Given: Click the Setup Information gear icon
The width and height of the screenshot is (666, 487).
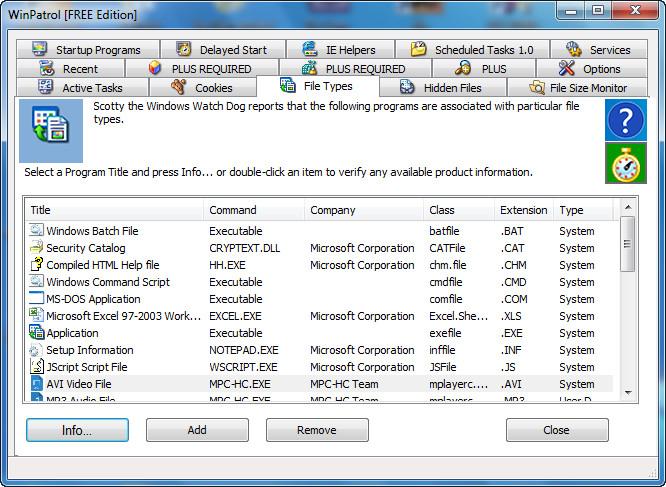Looking at the screenshot, I should (x=36, y=349).
